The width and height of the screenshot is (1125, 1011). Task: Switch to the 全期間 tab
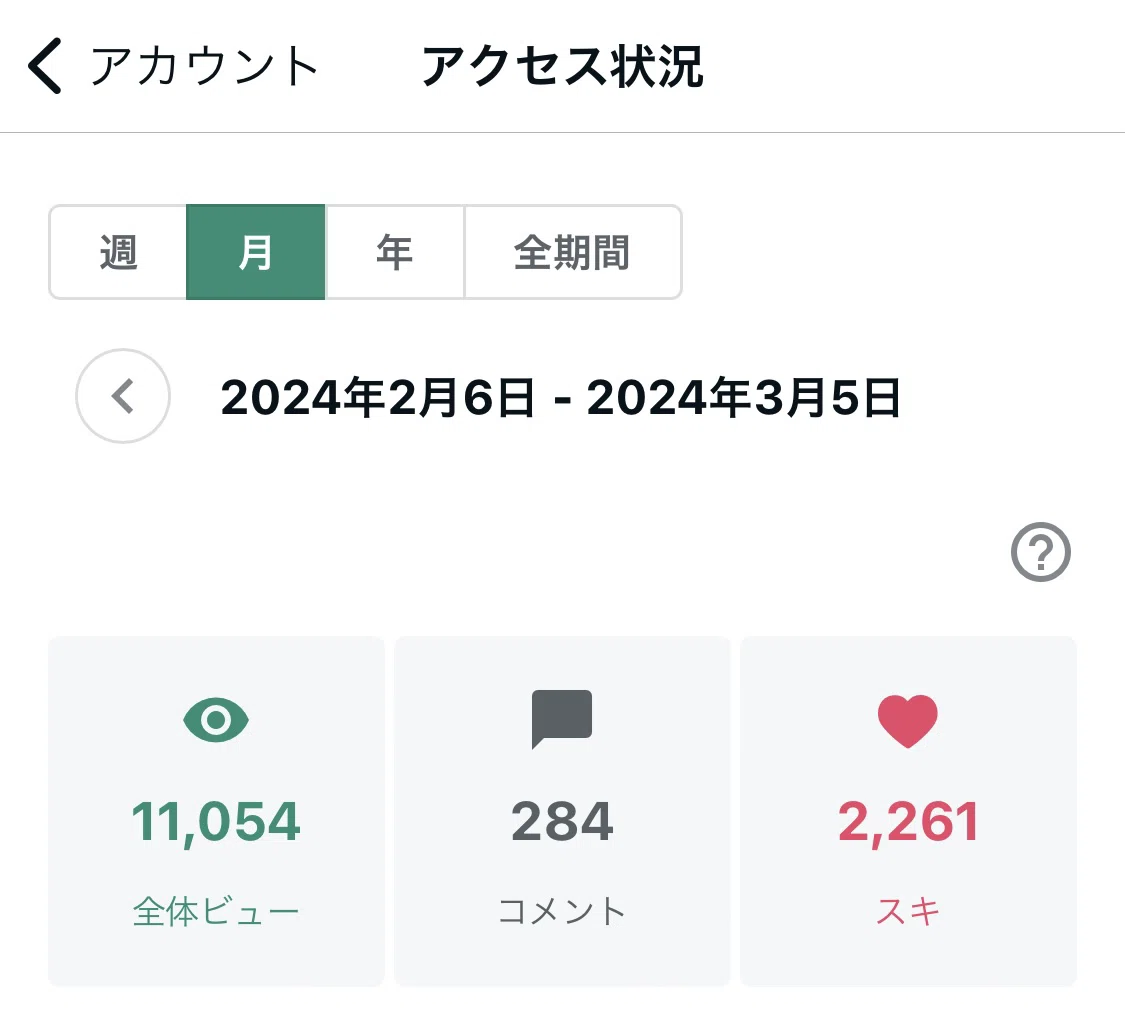tap(573, 252)
